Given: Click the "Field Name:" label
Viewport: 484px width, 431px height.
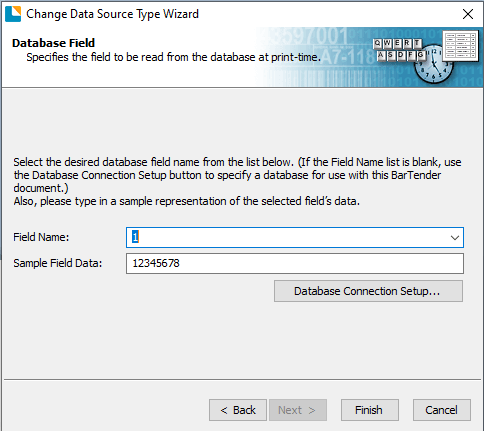Looking at the screenshot, I should 41,237.
